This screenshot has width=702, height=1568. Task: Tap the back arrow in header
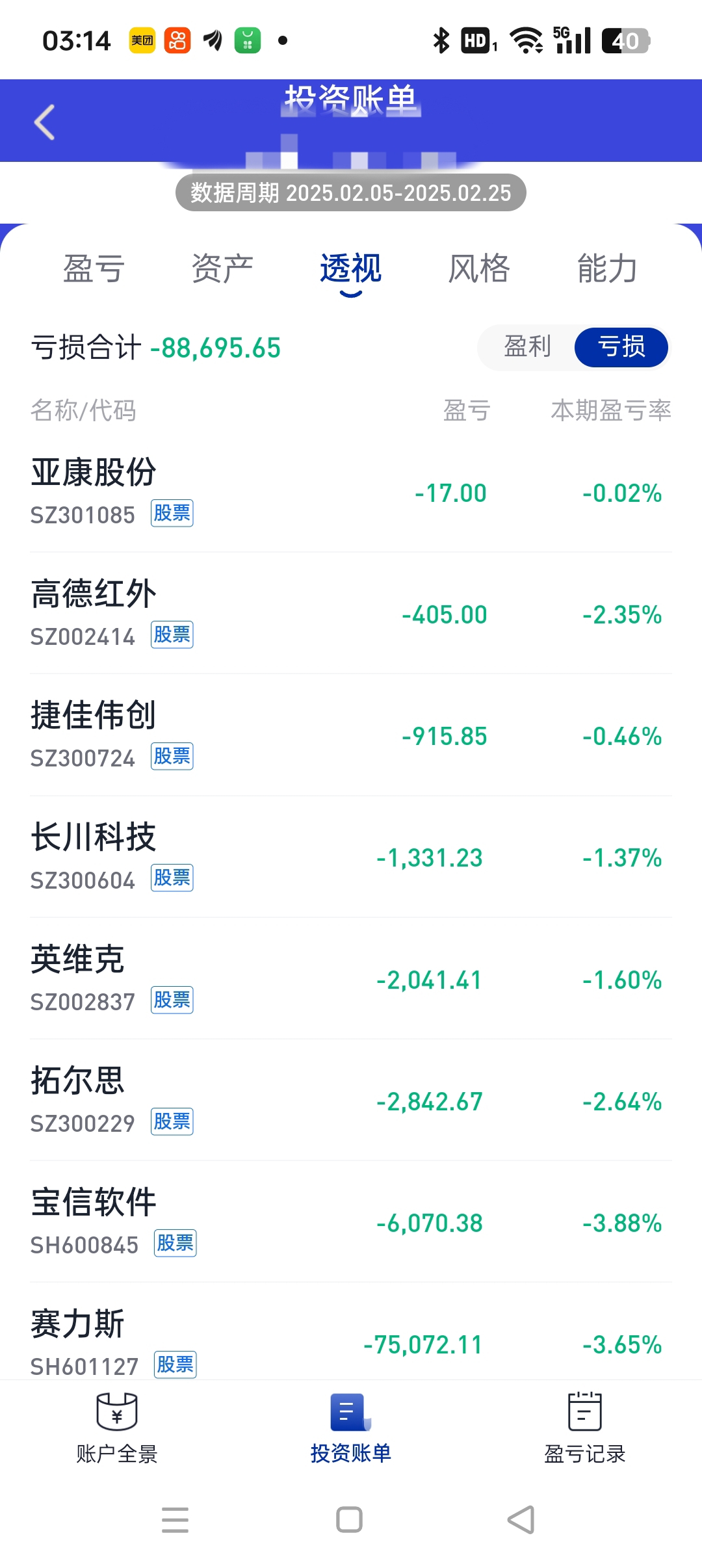coord(44,122)
